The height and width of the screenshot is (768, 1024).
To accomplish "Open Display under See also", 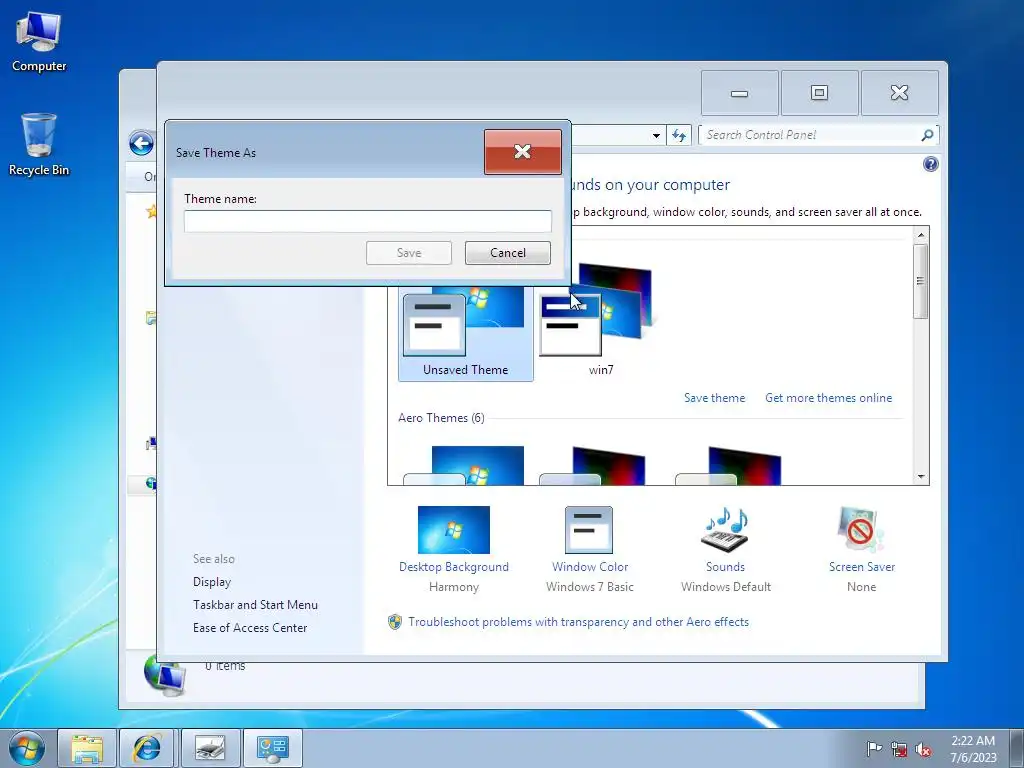I will tap(212, 582).
